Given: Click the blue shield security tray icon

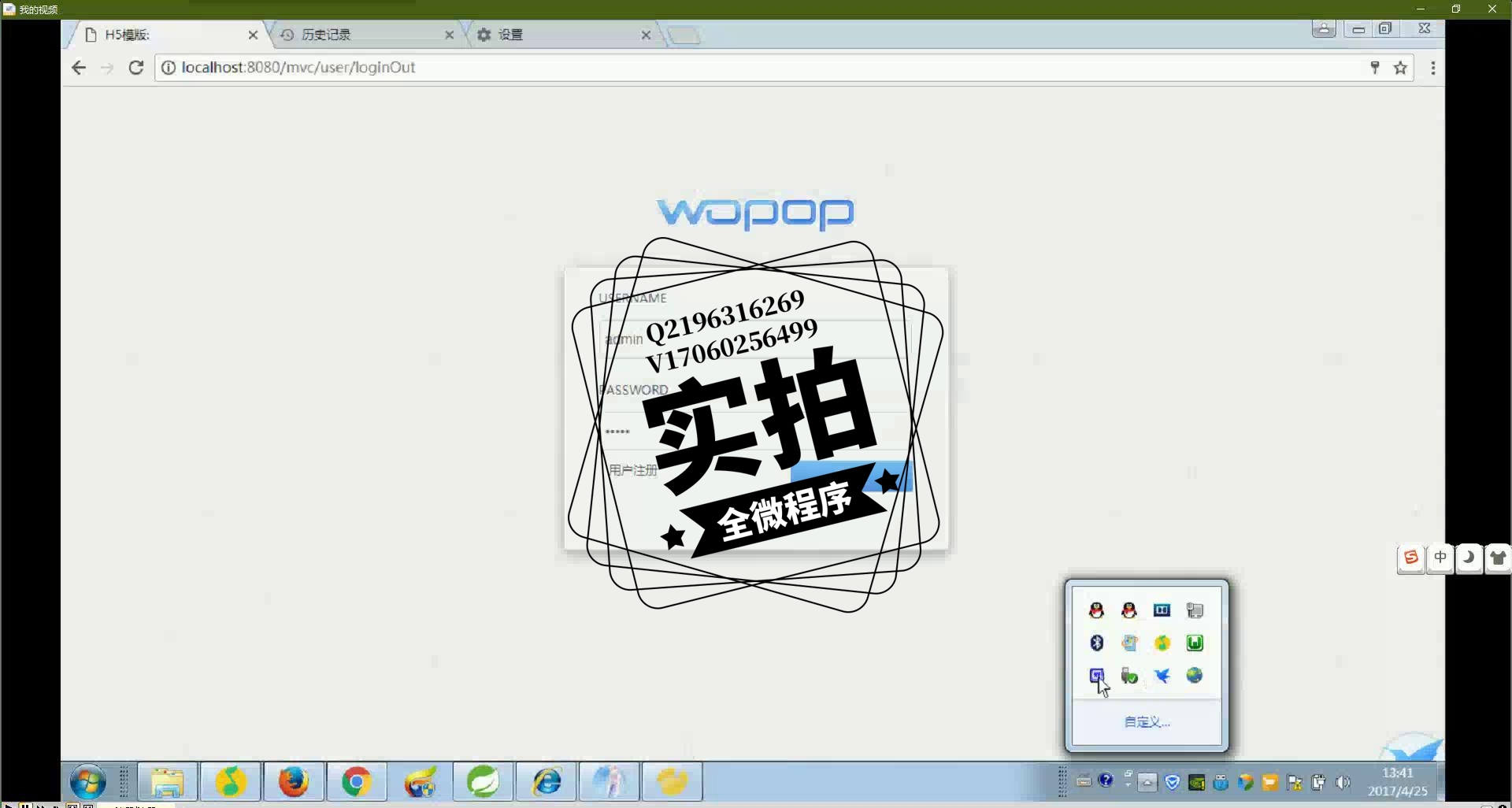Looking at the screenshot, I should [1173, 782].
